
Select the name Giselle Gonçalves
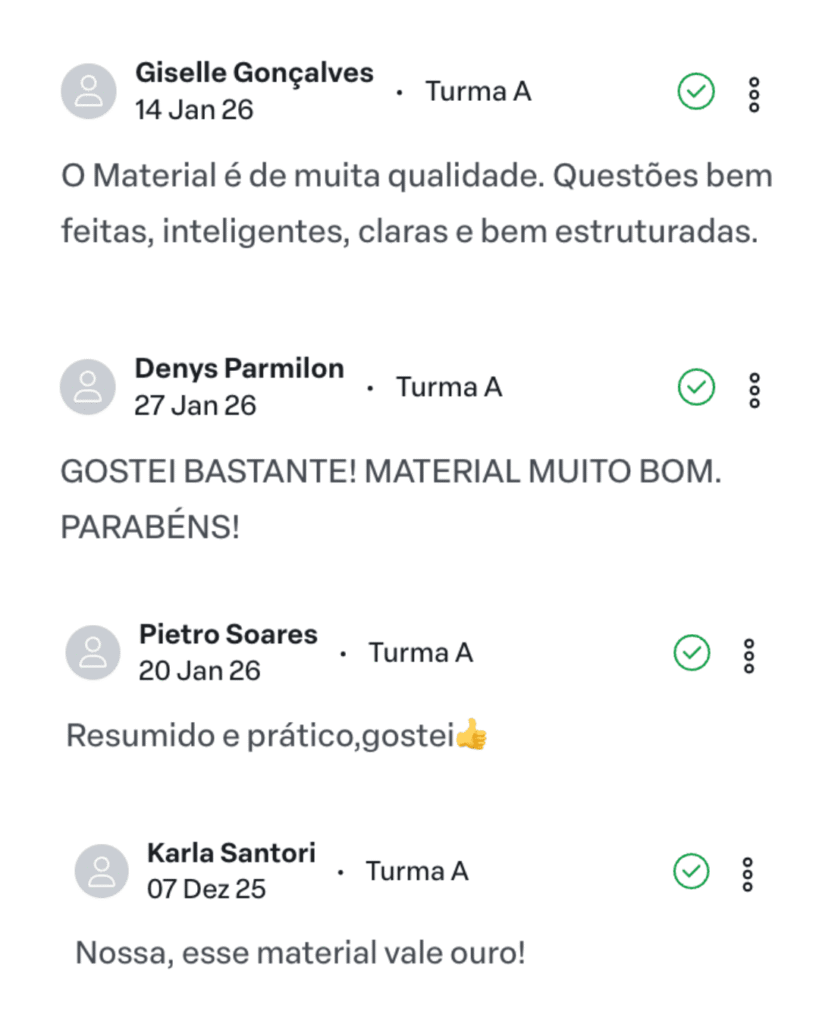(255, 73)
